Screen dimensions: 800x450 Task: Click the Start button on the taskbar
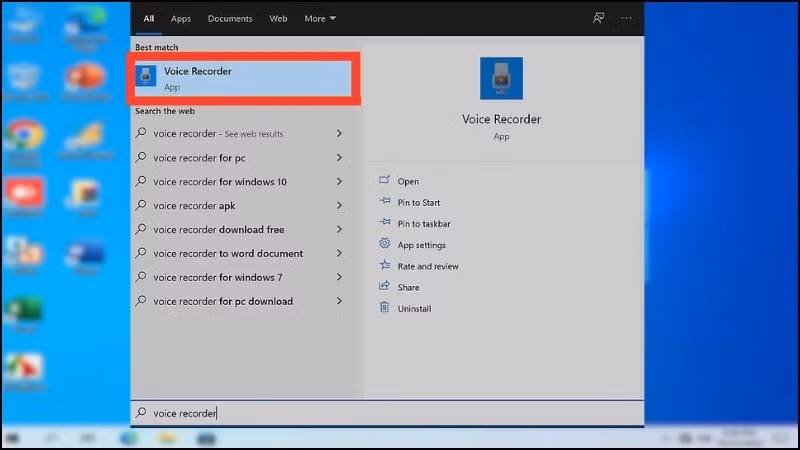[x=12, y=438]
